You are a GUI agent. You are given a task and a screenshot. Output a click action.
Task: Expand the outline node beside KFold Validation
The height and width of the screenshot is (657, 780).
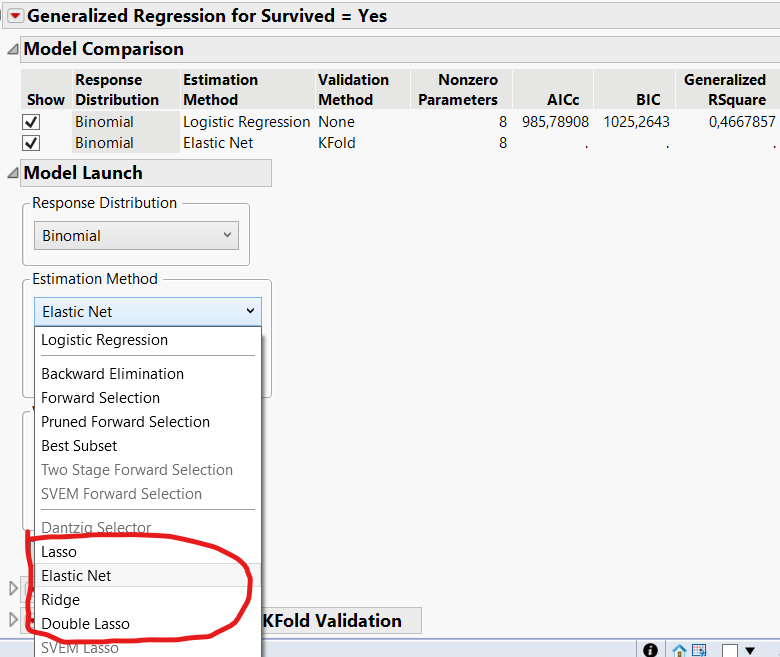coord(13,620)
